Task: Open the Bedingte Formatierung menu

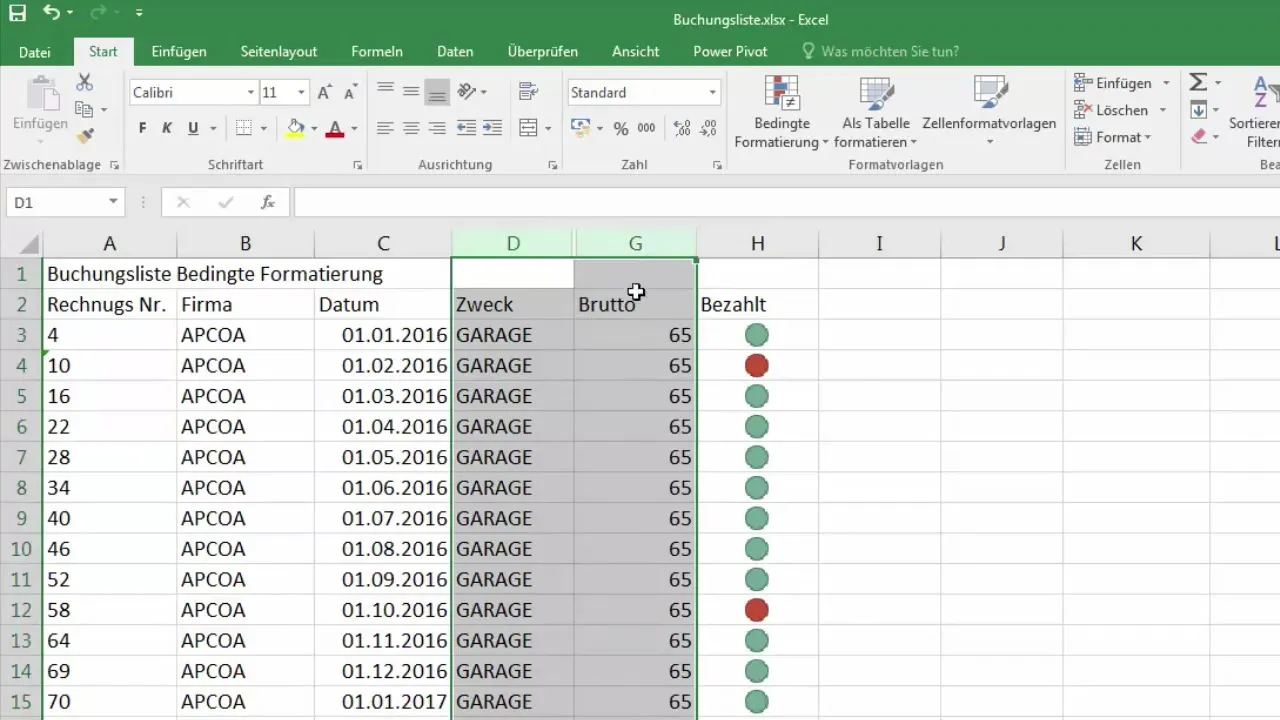Action: coord(781,112)
